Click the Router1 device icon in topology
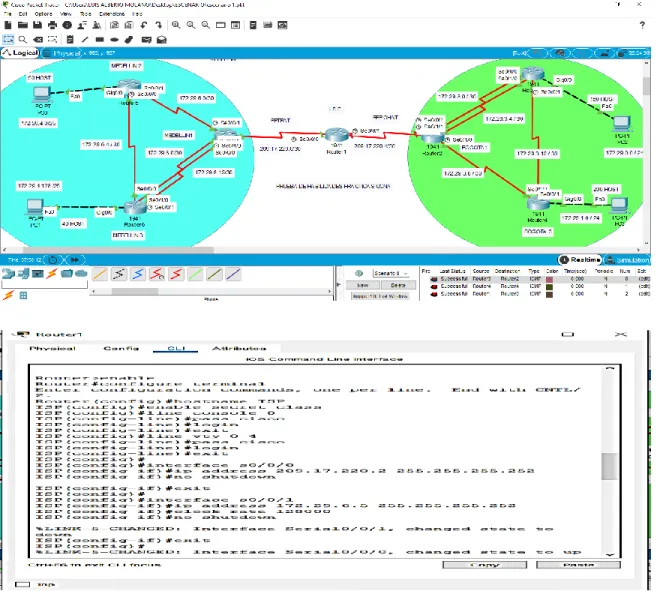This screenshot has width=657, height=591. point(336,135)
